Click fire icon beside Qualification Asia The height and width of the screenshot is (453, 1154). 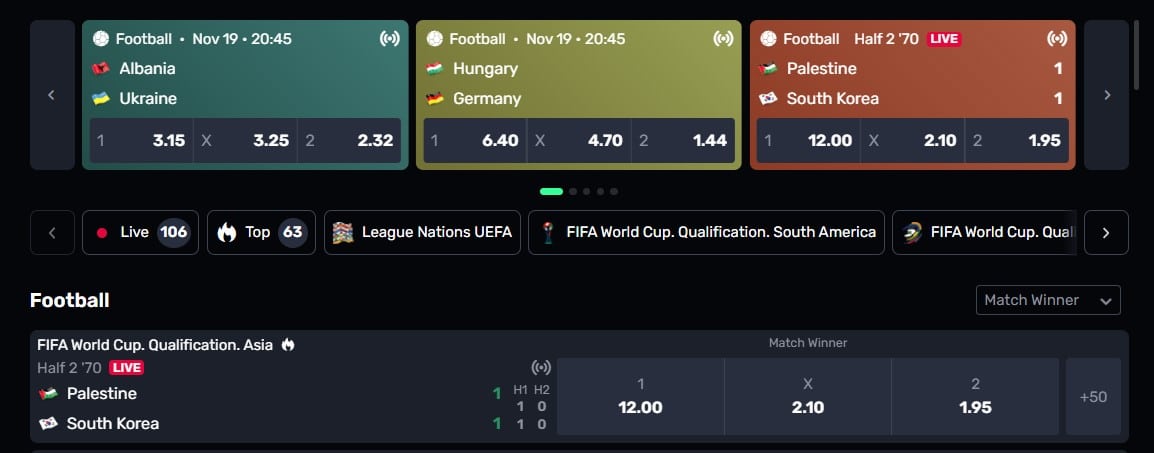point(288,345)
